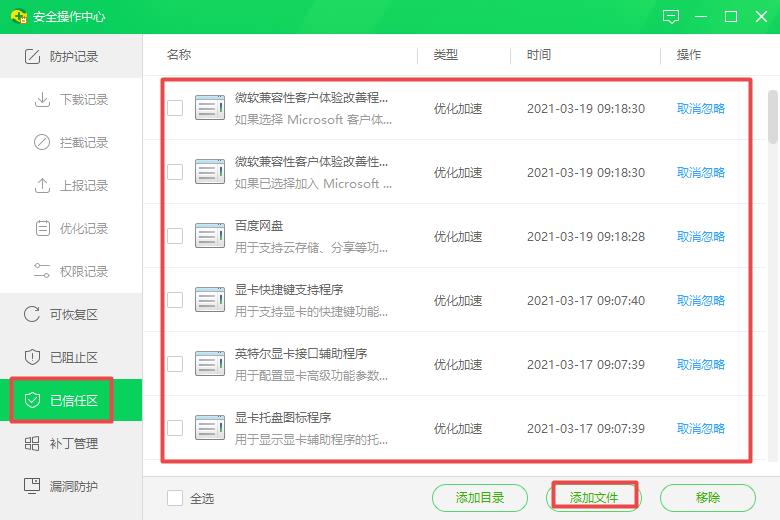Click the 添加目录 button
The height and width of the screenshot is (520, 780).
pyautogui.click(x=480, y=498)
